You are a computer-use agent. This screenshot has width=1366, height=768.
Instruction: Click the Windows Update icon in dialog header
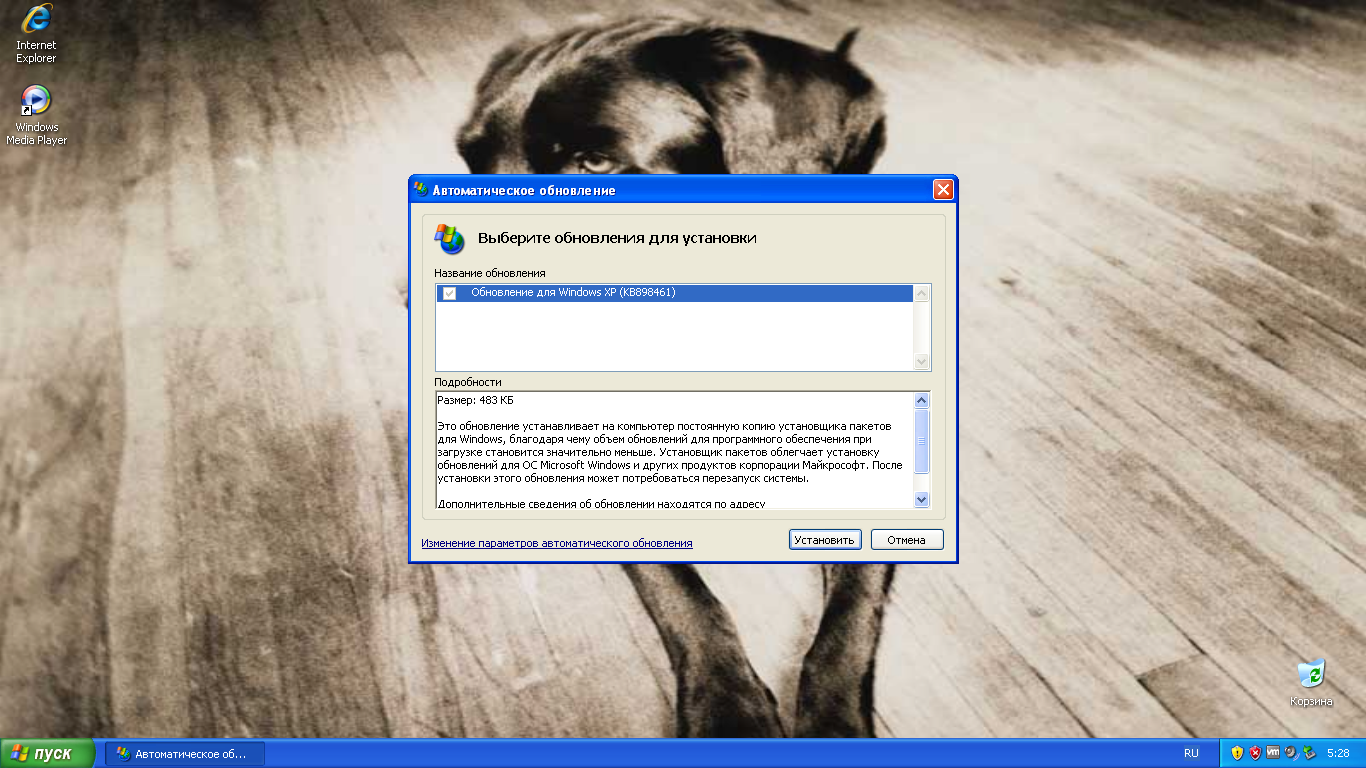(x=449, y=238)
